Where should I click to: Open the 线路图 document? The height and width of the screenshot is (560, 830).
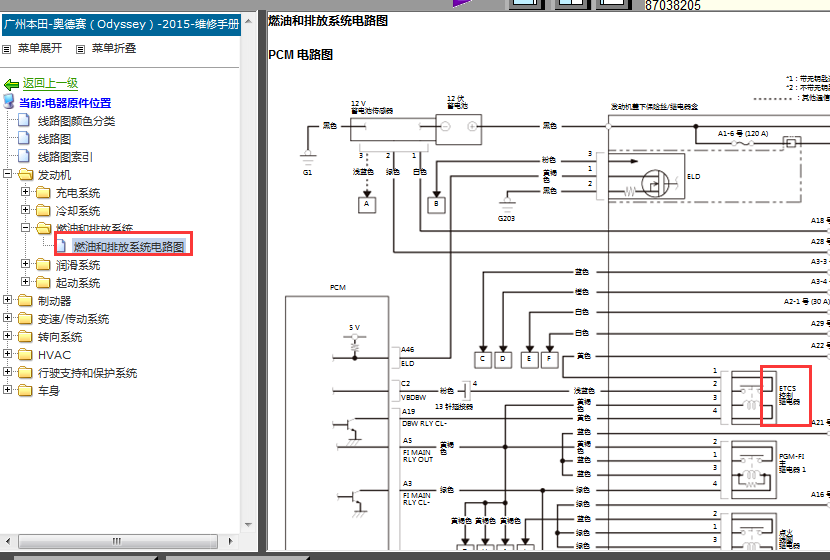pyautogui.click(x=54, y=139)
